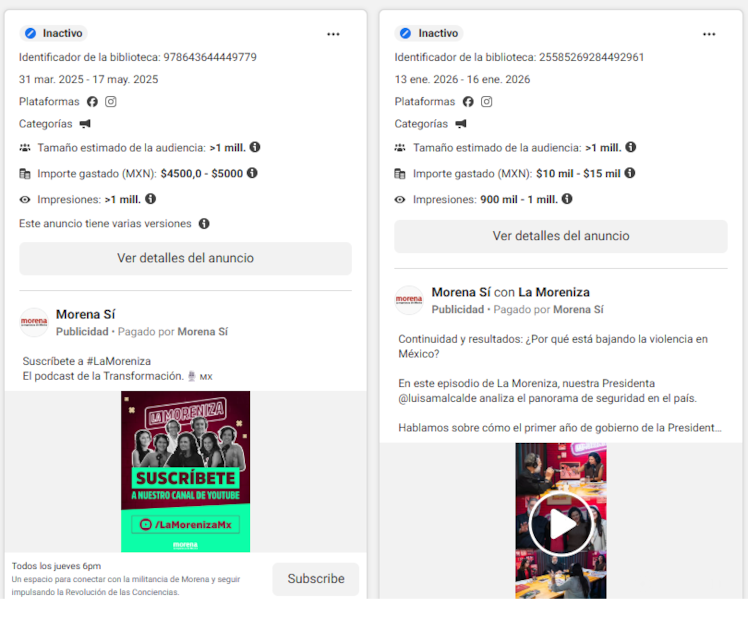
Task: Click the @luisamalcalde mention text
Action: [x=437, y=398]
